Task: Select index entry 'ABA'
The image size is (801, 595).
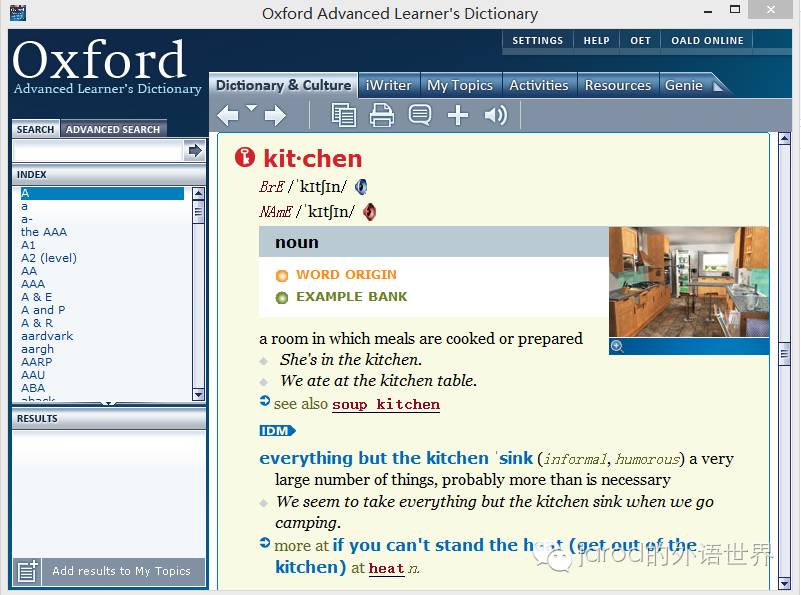Action: click(x=33, y=388)
